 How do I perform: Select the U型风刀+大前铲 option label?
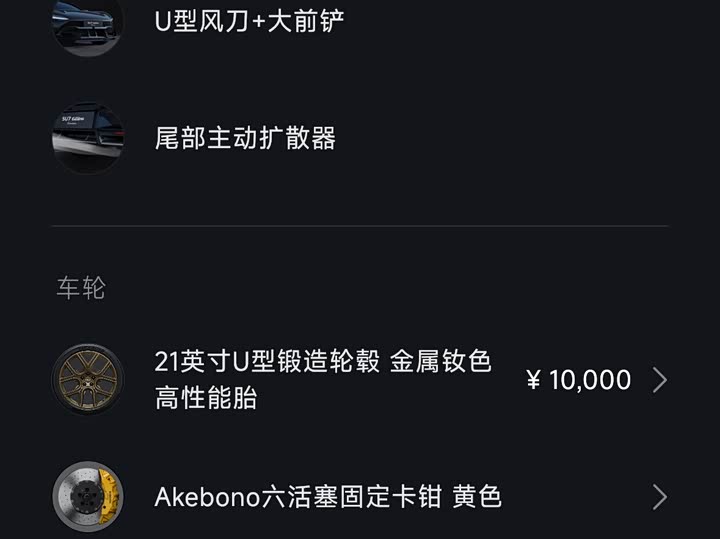click(250, 21)
